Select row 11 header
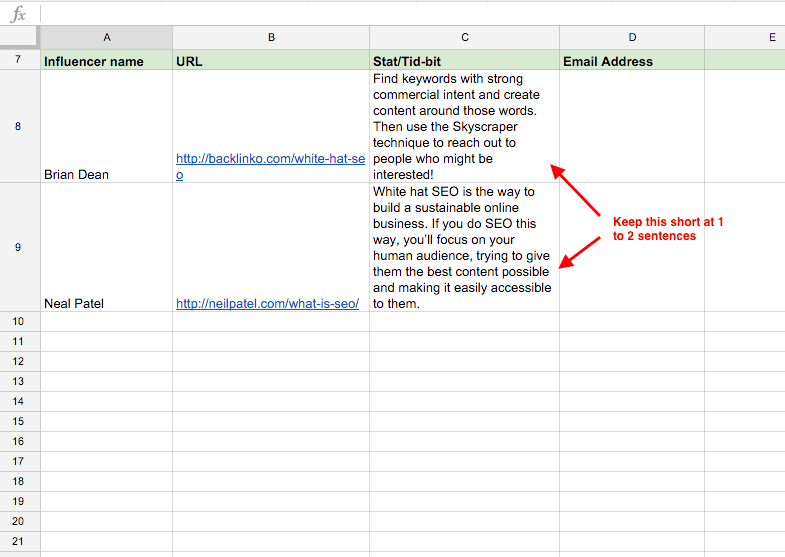785x557 pixels. tap(19, 342)
